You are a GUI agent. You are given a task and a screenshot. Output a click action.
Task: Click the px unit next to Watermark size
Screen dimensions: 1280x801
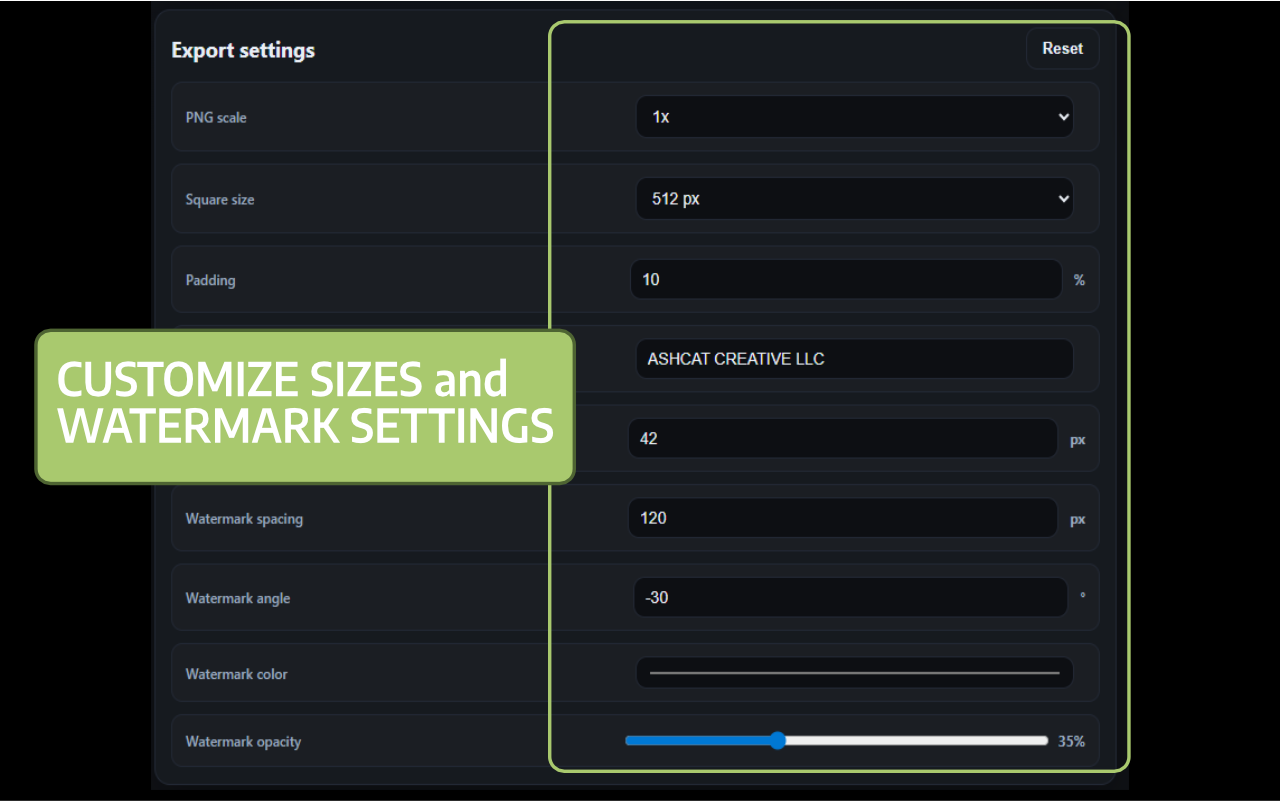coord(1077,438)
